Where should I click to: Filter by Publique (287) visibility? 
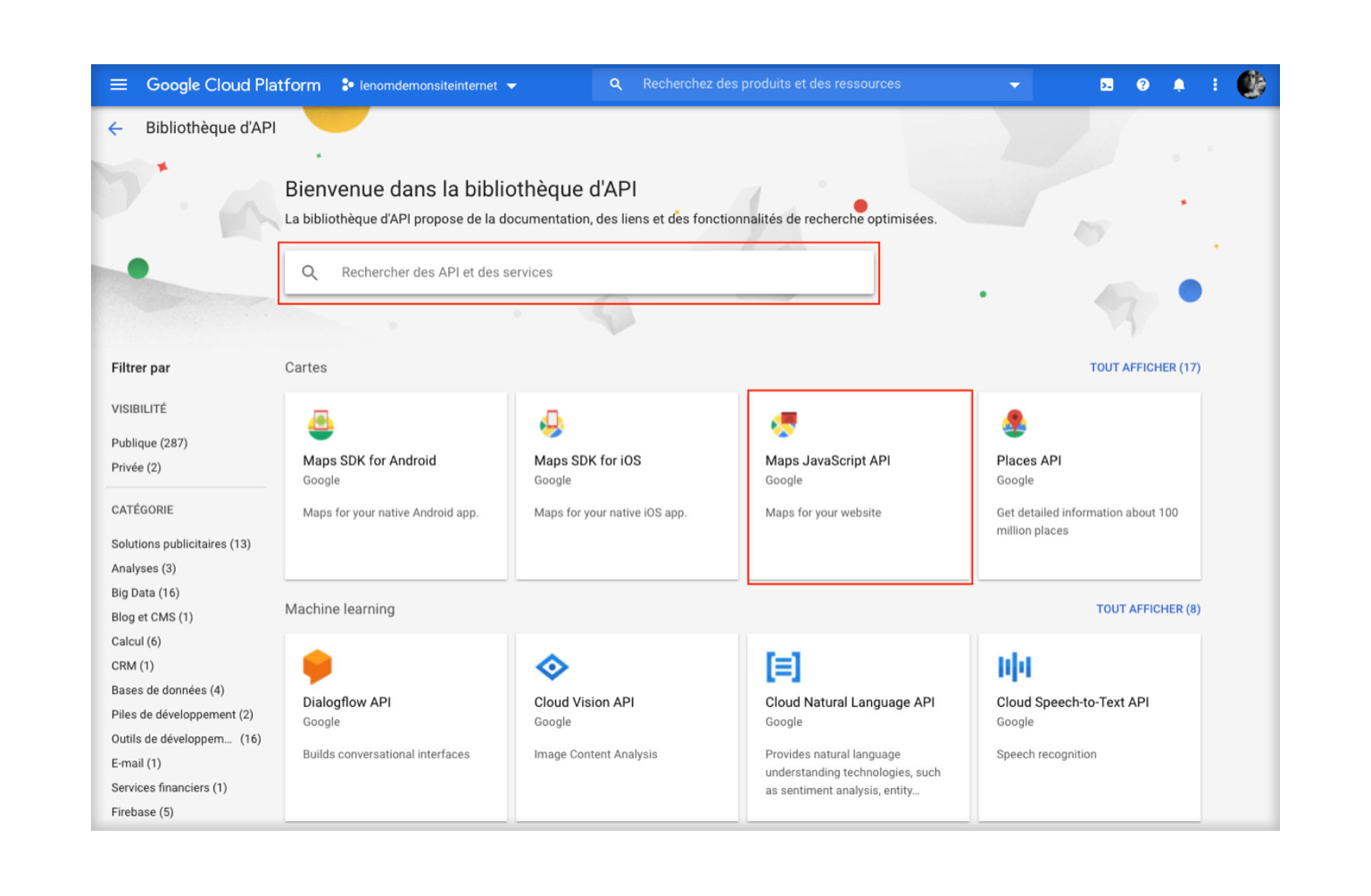point(149,444)
